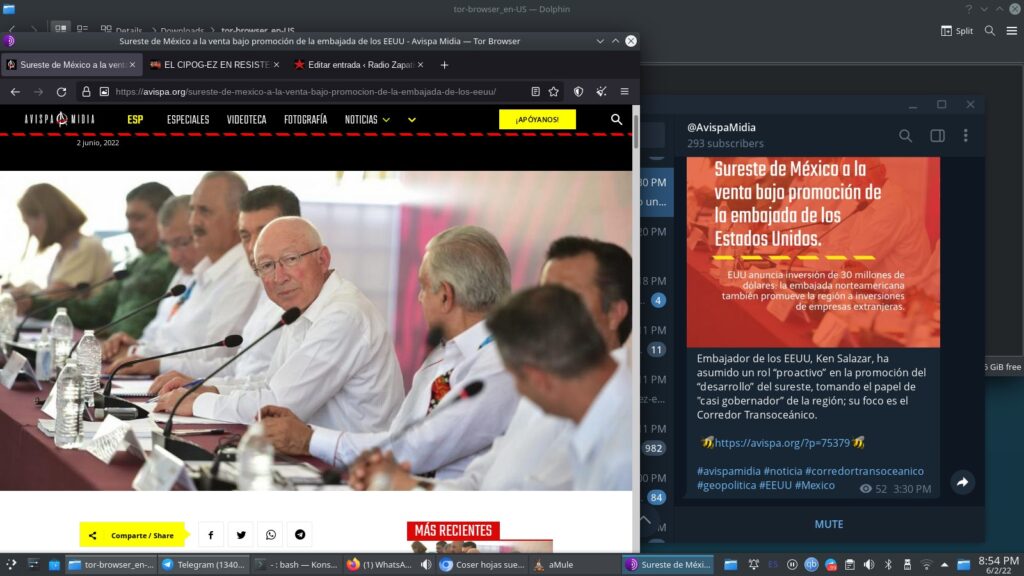Open Telegram channel three-dot options menu
Image resolution: width=1024 pixels, height=576 pixels.
pos(965,135)
